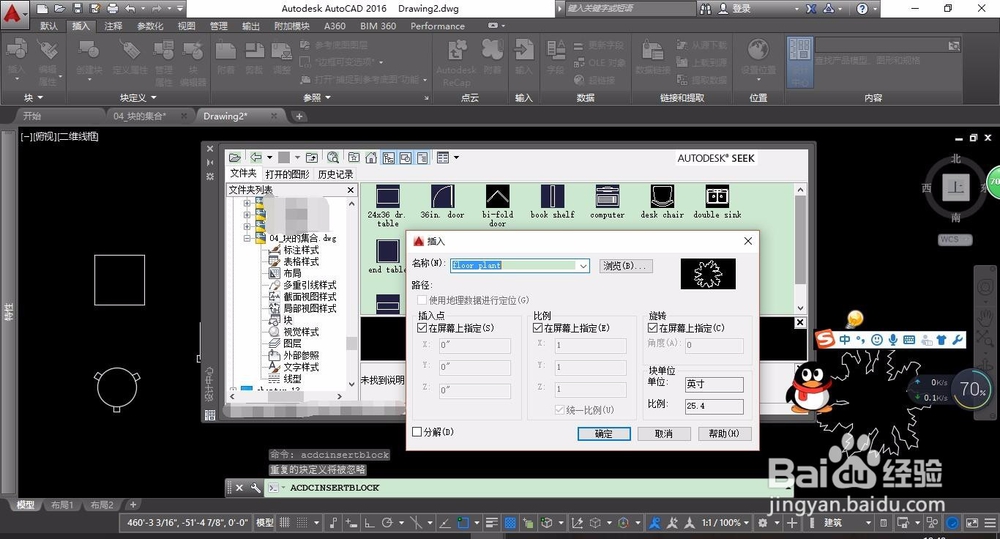This screenshot has height=539, width=1000.
Task: Click the Load icon in Design Center toolbar
Action: click(x=235, y=158)
